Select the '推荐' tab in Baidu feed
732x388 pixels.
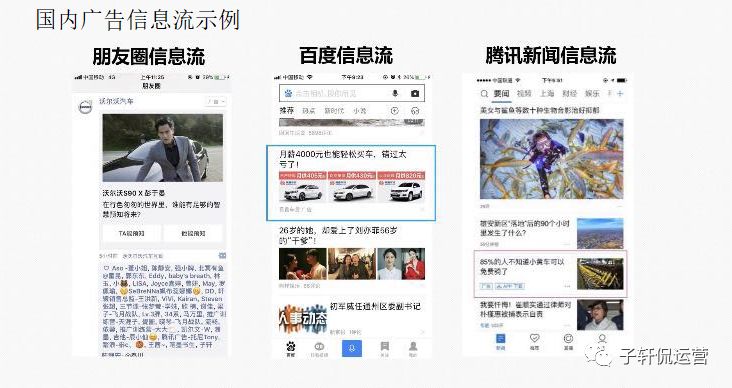pyautogui.click(x=287, y=111)
